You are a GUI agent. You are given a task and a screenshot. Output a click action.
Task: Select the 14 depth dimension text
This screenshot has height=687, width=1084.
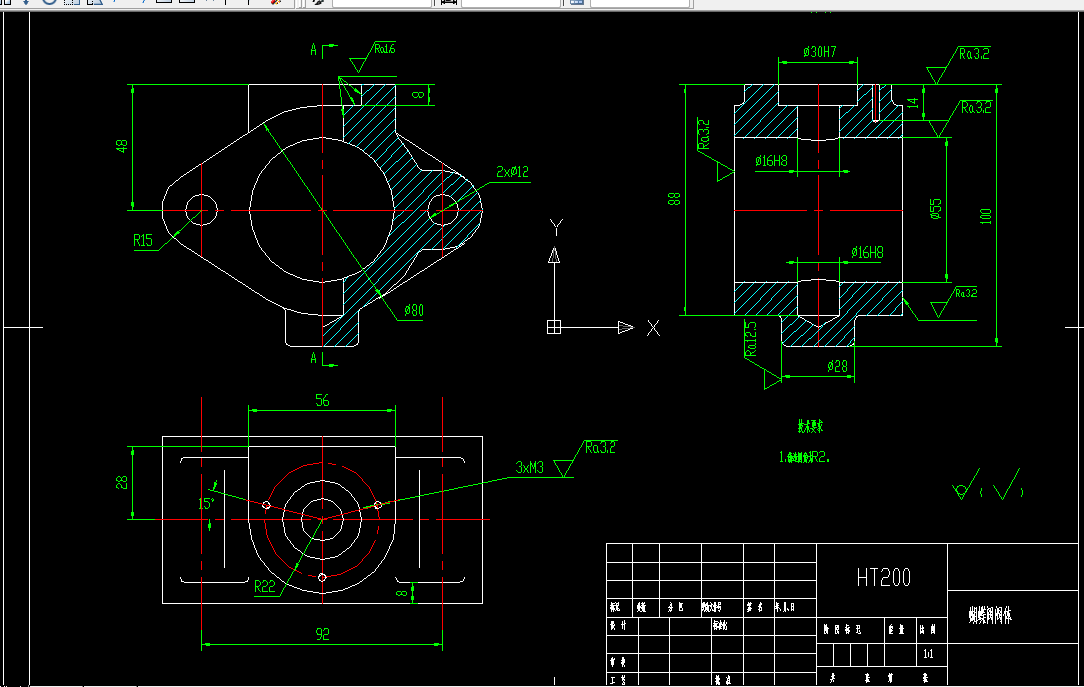coord(913,103)
